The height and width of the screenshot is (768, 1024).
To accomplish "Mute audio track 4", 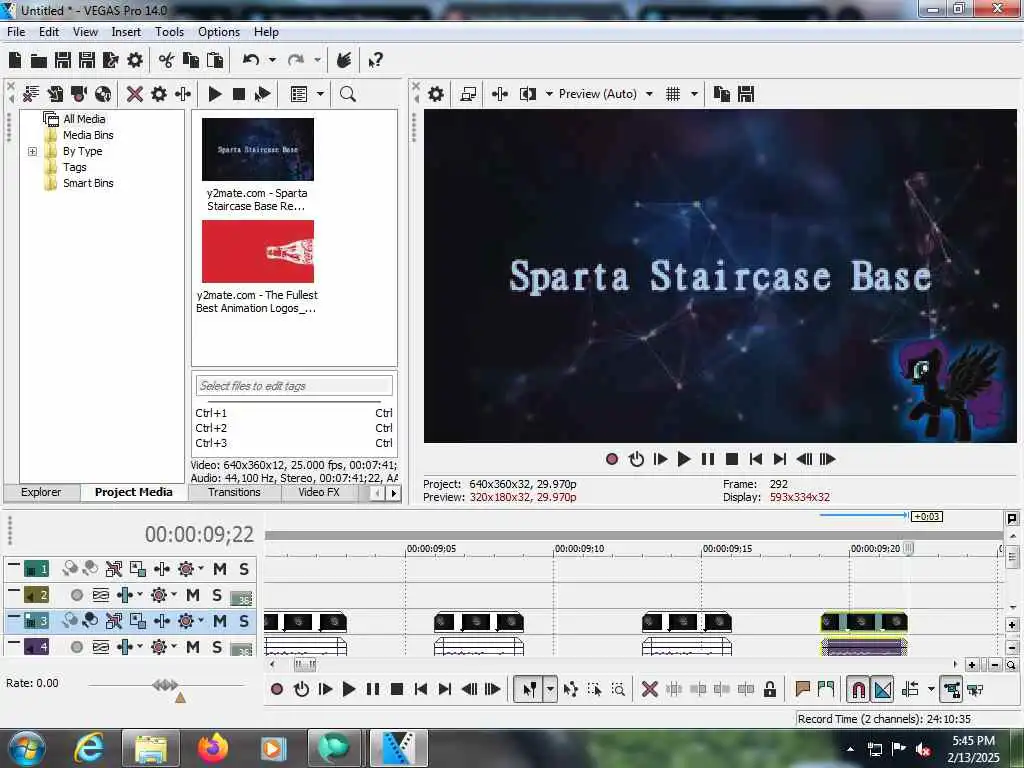I will tap(193, 647).
